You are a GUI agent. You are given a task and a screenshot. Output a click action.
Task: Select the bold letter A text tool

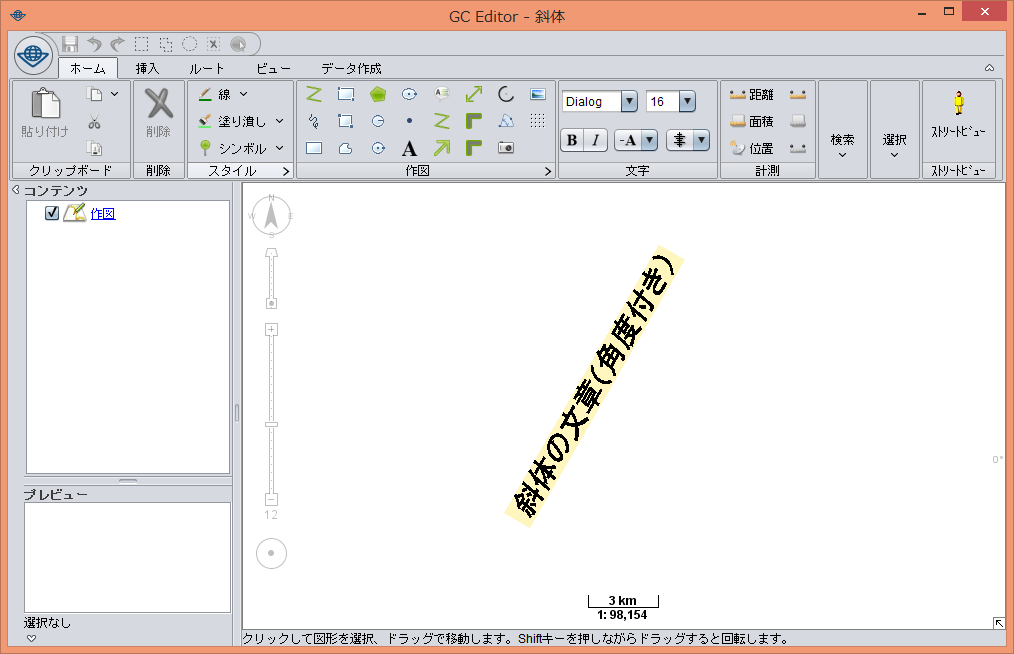(409, 149)
